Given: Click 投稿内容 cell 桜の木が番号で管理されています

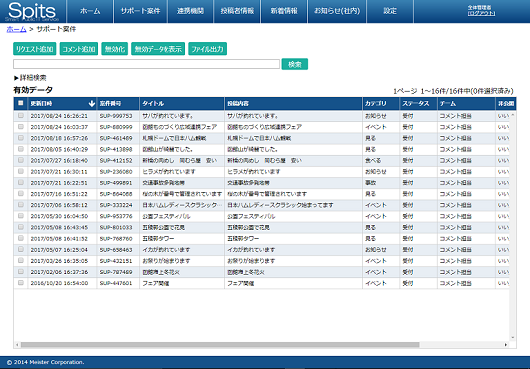Looking at the screenshot, I should coord(267,194).
